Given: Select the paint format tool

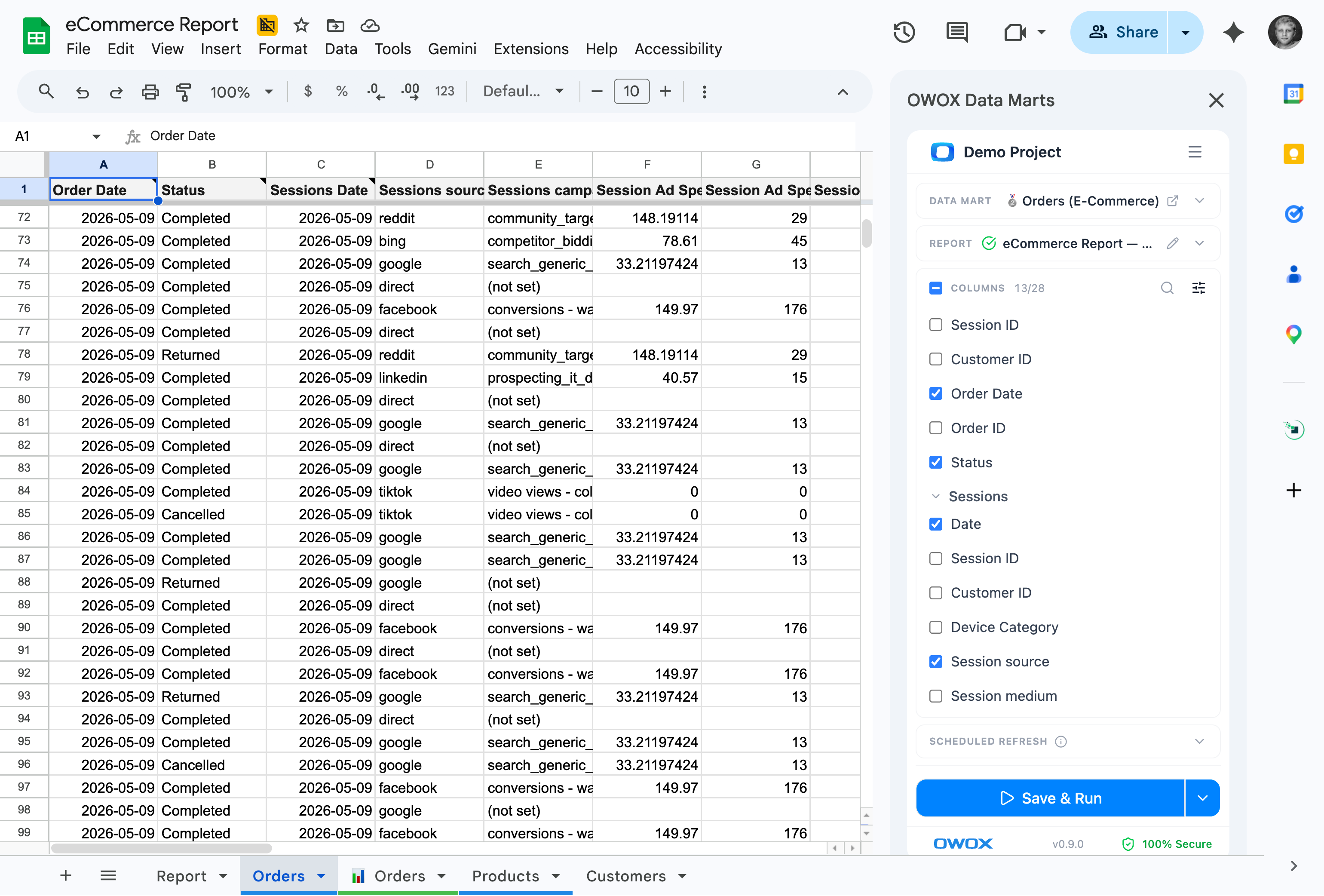Looking at the screenshot, I should (x=184, y=92).
